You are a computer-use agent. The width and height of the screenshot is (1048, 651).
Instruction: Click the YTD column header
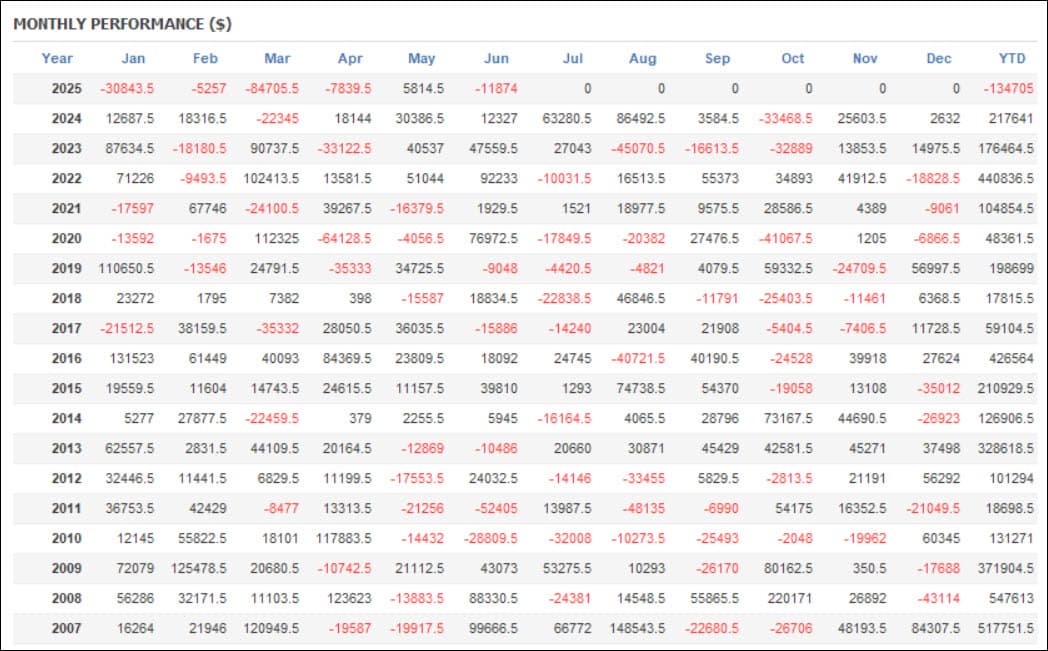(1011, 58)
